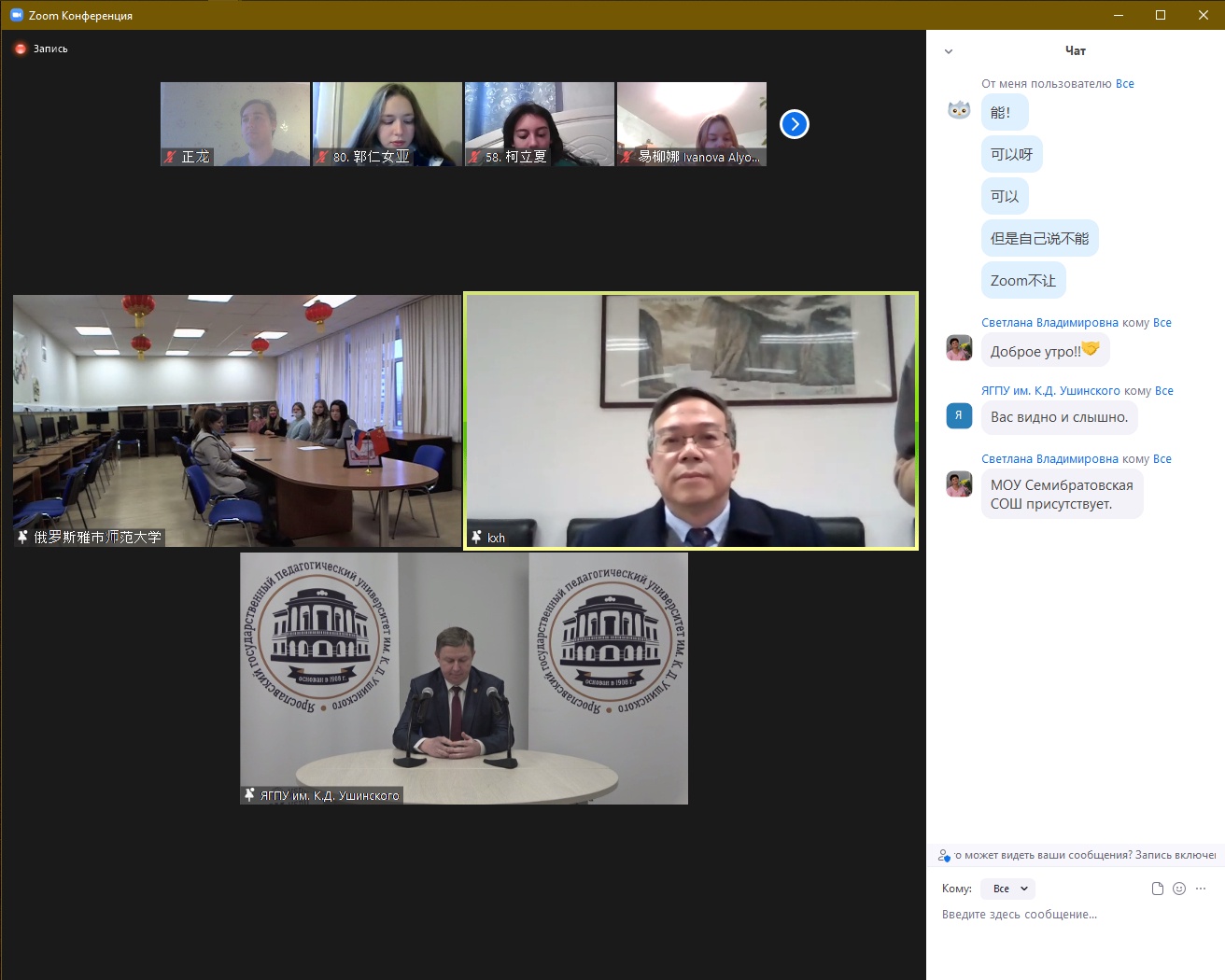
Task: Click the red recording indicator icon
Action: click(x=21, y=49)
